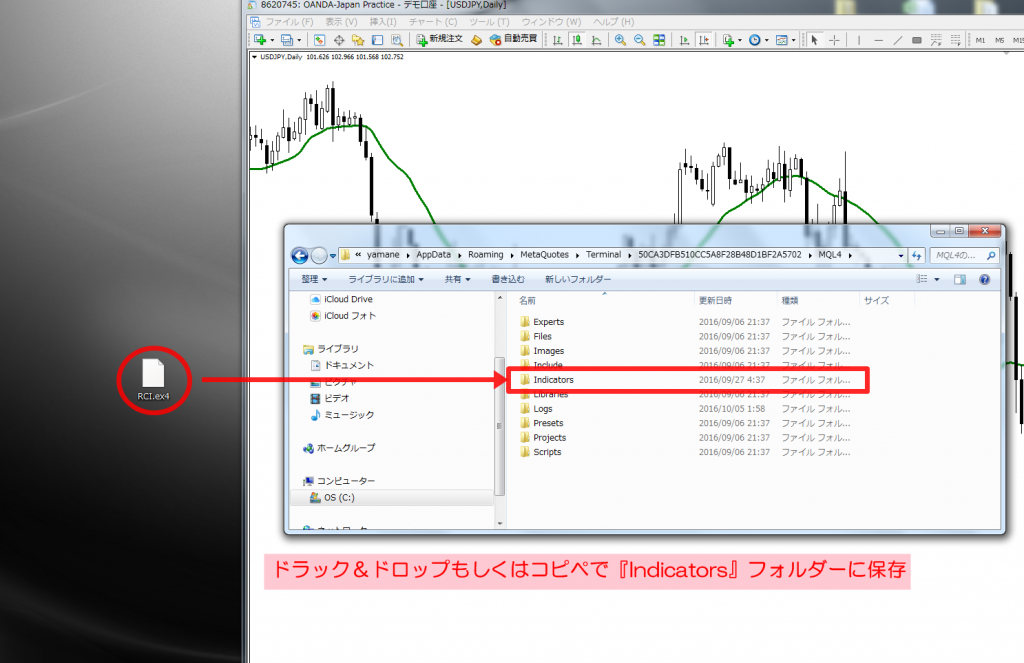This screenshot has width=1024, height=663.
Task: Open the チャート (C) menu
Action: coord(433,22)
